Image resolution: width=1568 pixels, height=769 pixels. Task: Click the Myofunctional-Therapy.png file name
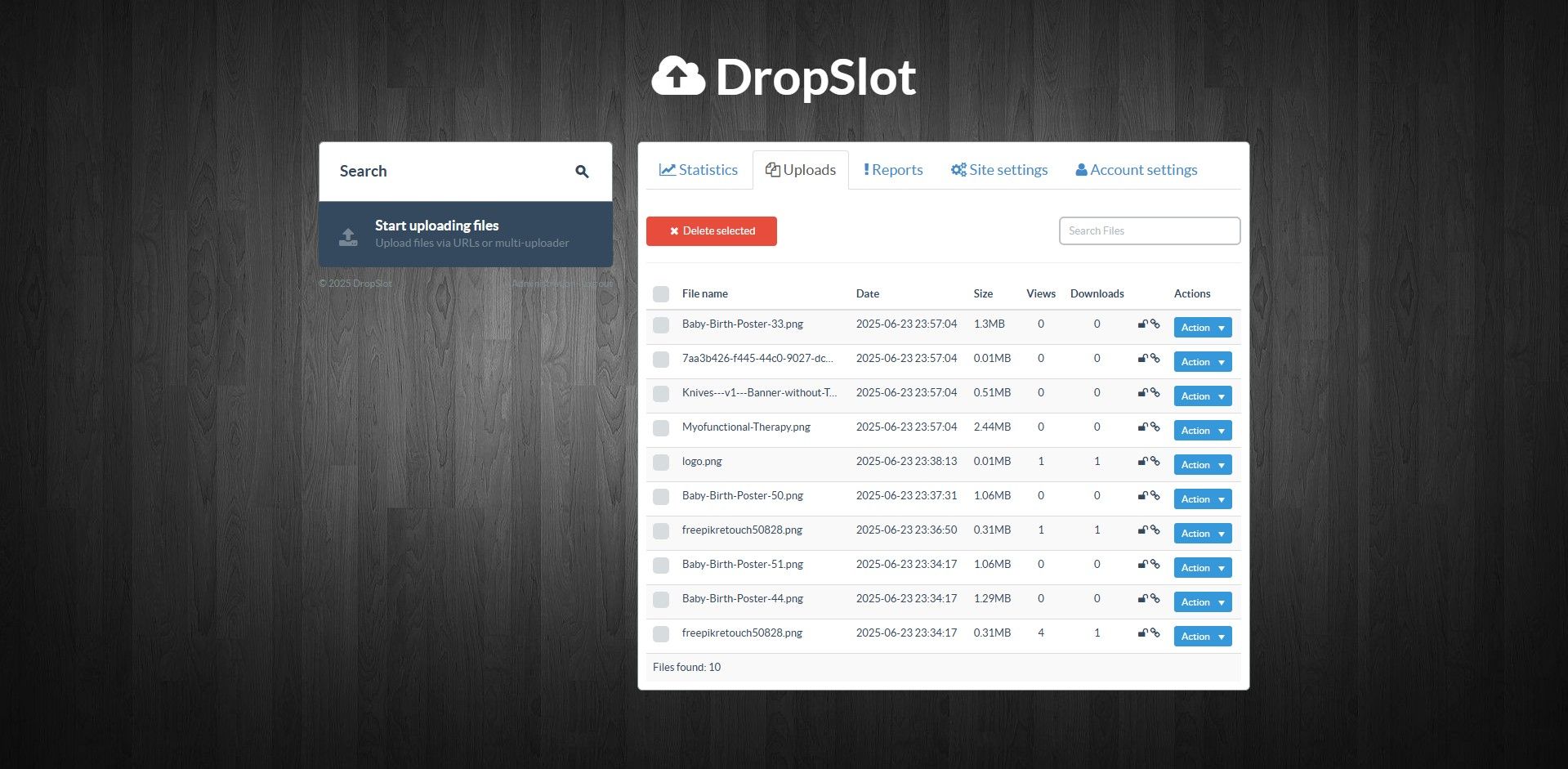point(746,427)
